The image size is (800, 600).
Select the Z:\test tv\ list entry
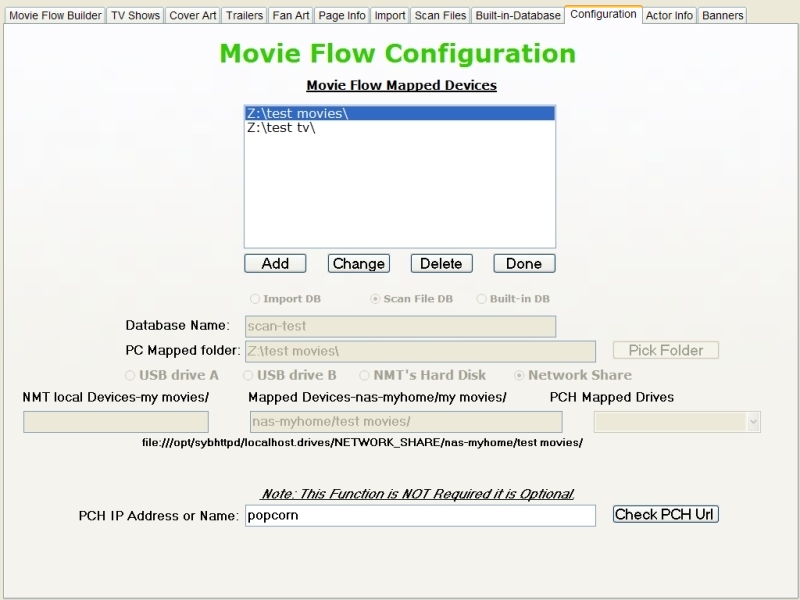coord(281,128)
